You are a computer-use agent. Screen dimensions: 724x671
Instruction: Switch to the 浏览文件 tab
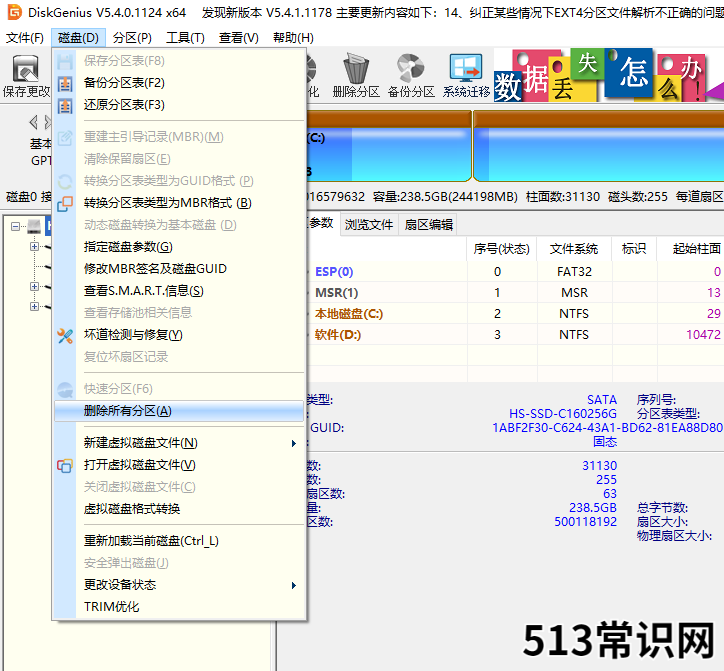point(369,225)
